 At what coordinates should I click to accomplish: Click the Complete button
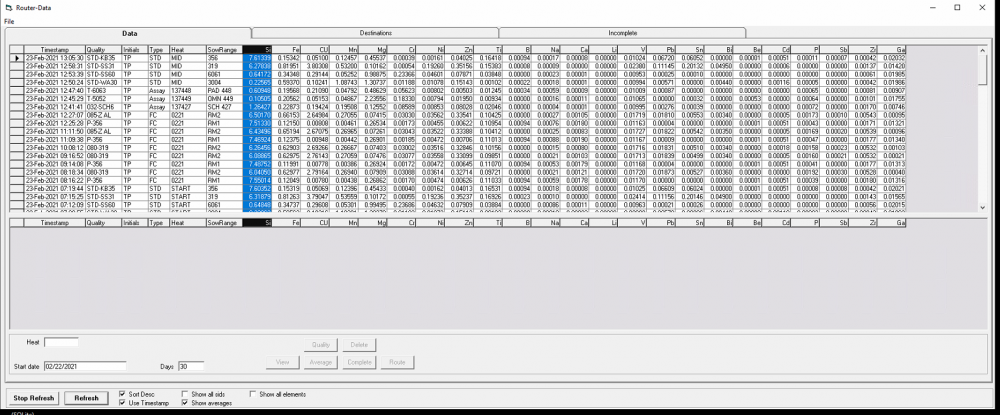[x=359, y=362]
